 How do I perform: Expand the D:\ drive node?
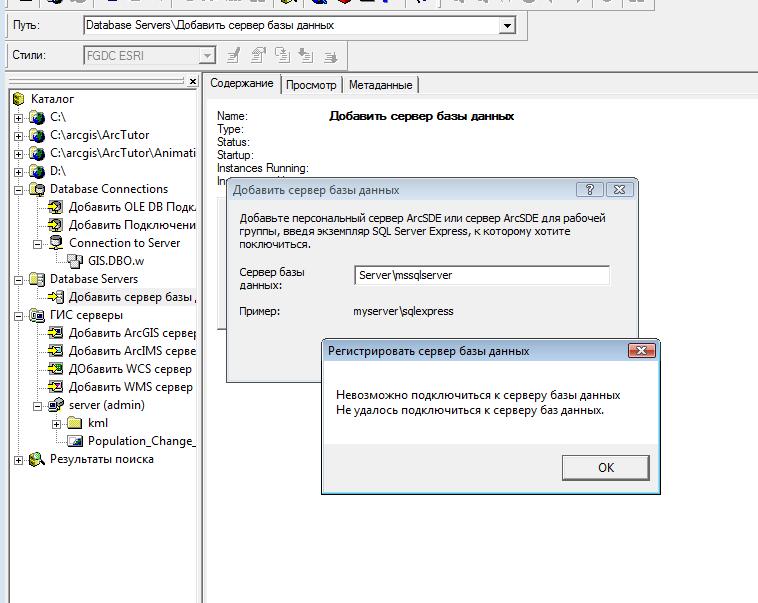tap(18, 172)
